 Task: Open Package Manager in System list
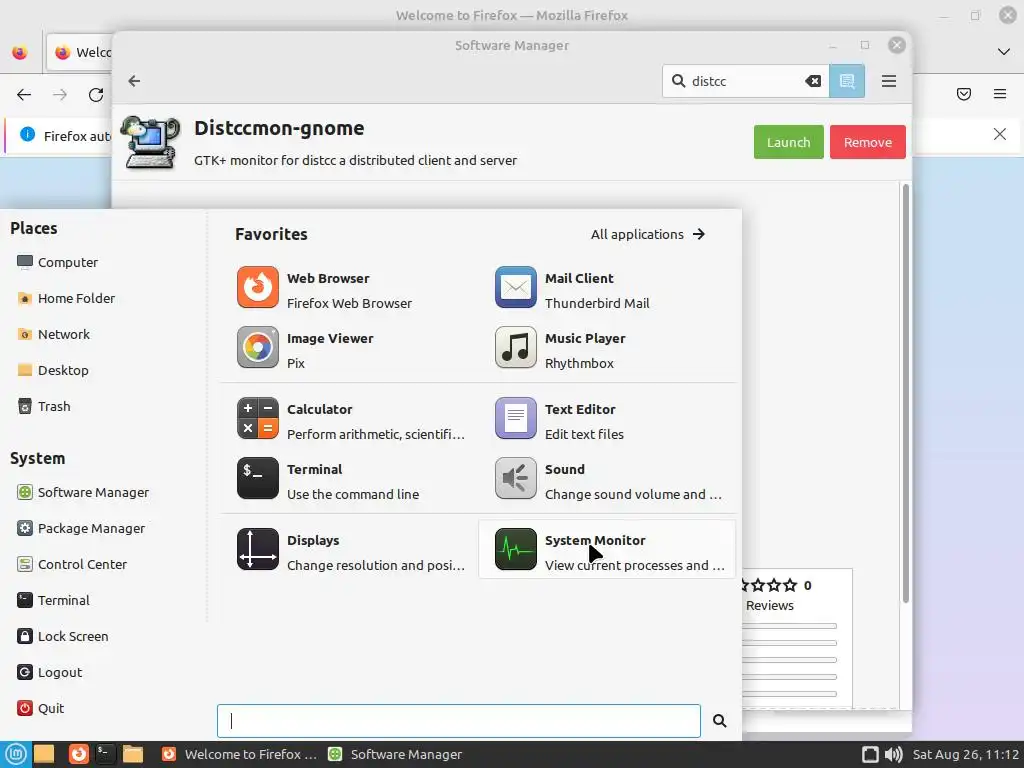[81, 528]
